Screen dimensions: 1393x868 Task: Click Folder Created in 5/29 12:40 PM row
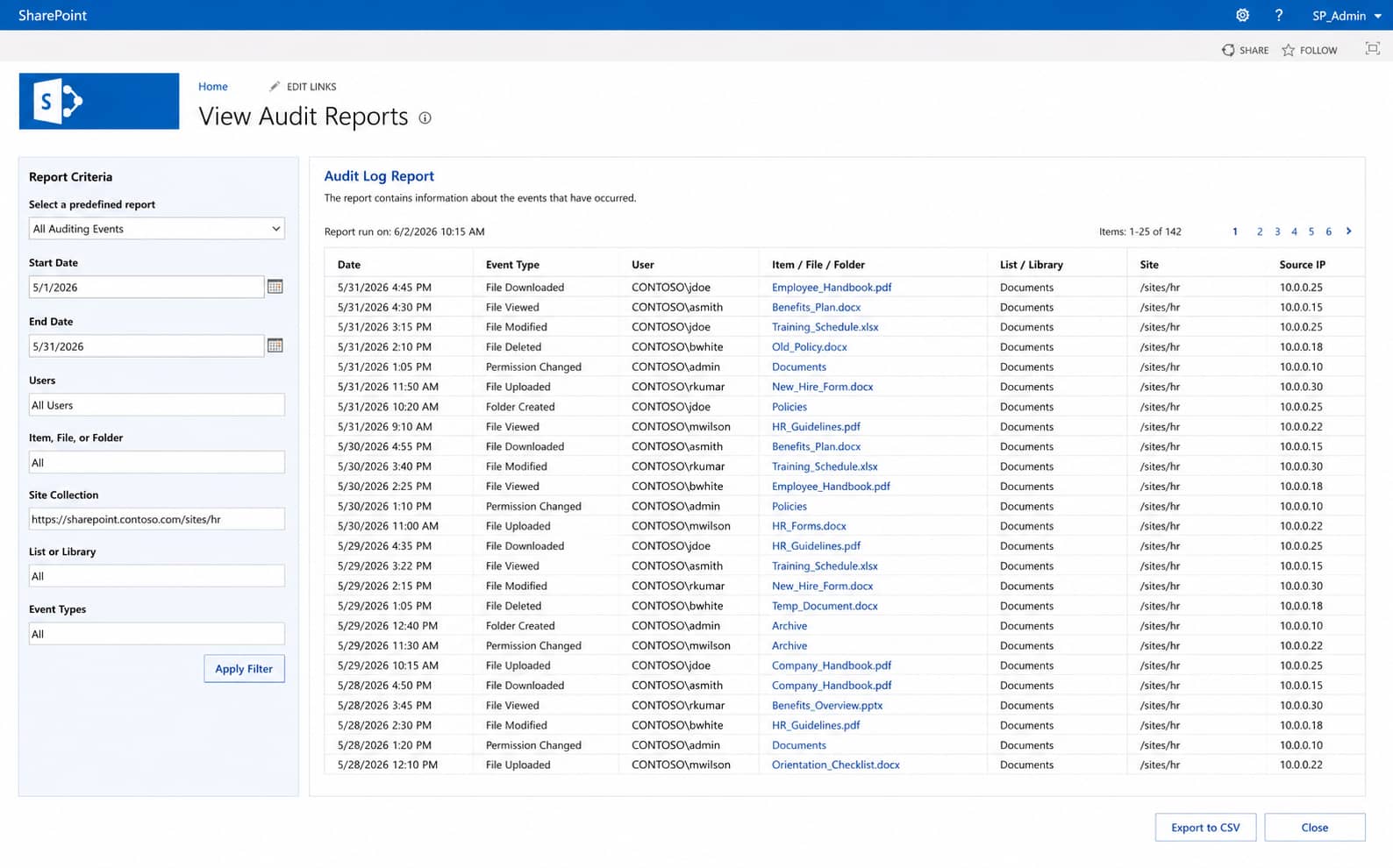[x=520, y=626]
